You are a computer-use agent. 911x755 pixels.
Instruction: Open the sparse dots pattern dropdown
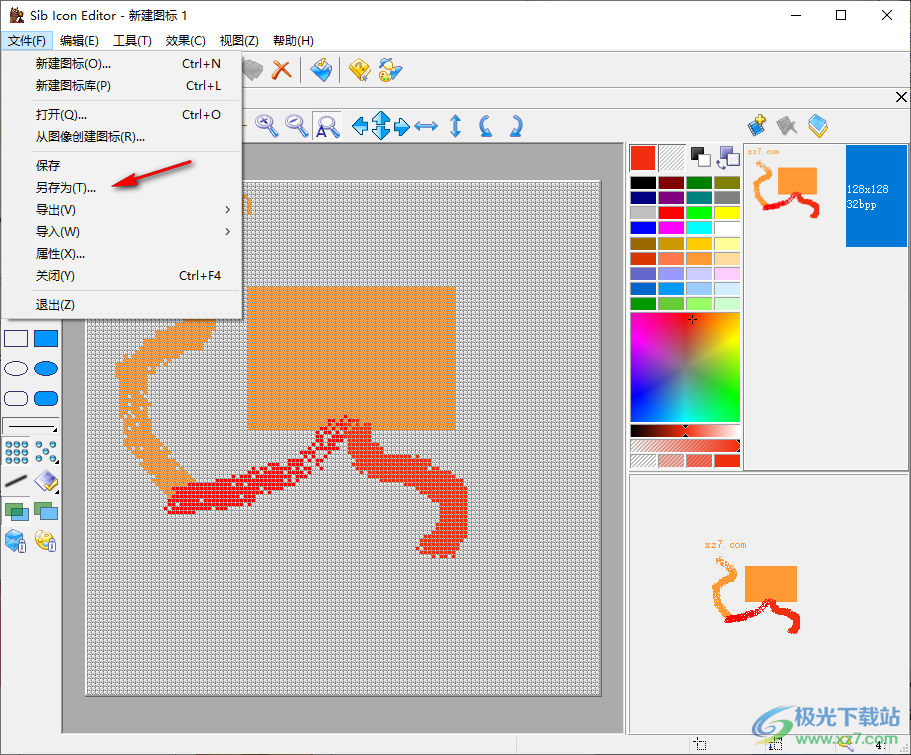click(46, 452)
